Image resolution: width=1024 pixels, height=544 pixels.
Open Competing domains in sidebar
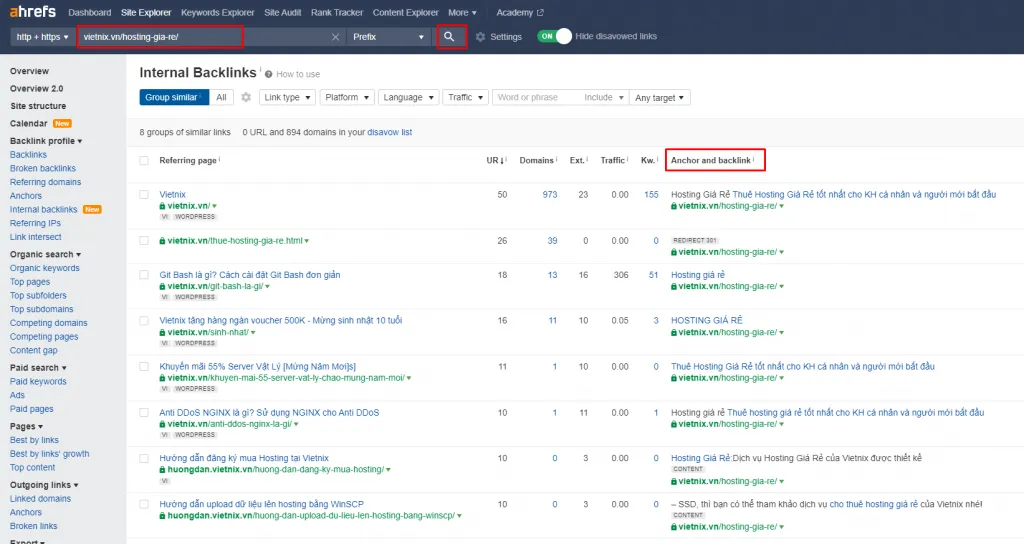(x=48, y=323)
